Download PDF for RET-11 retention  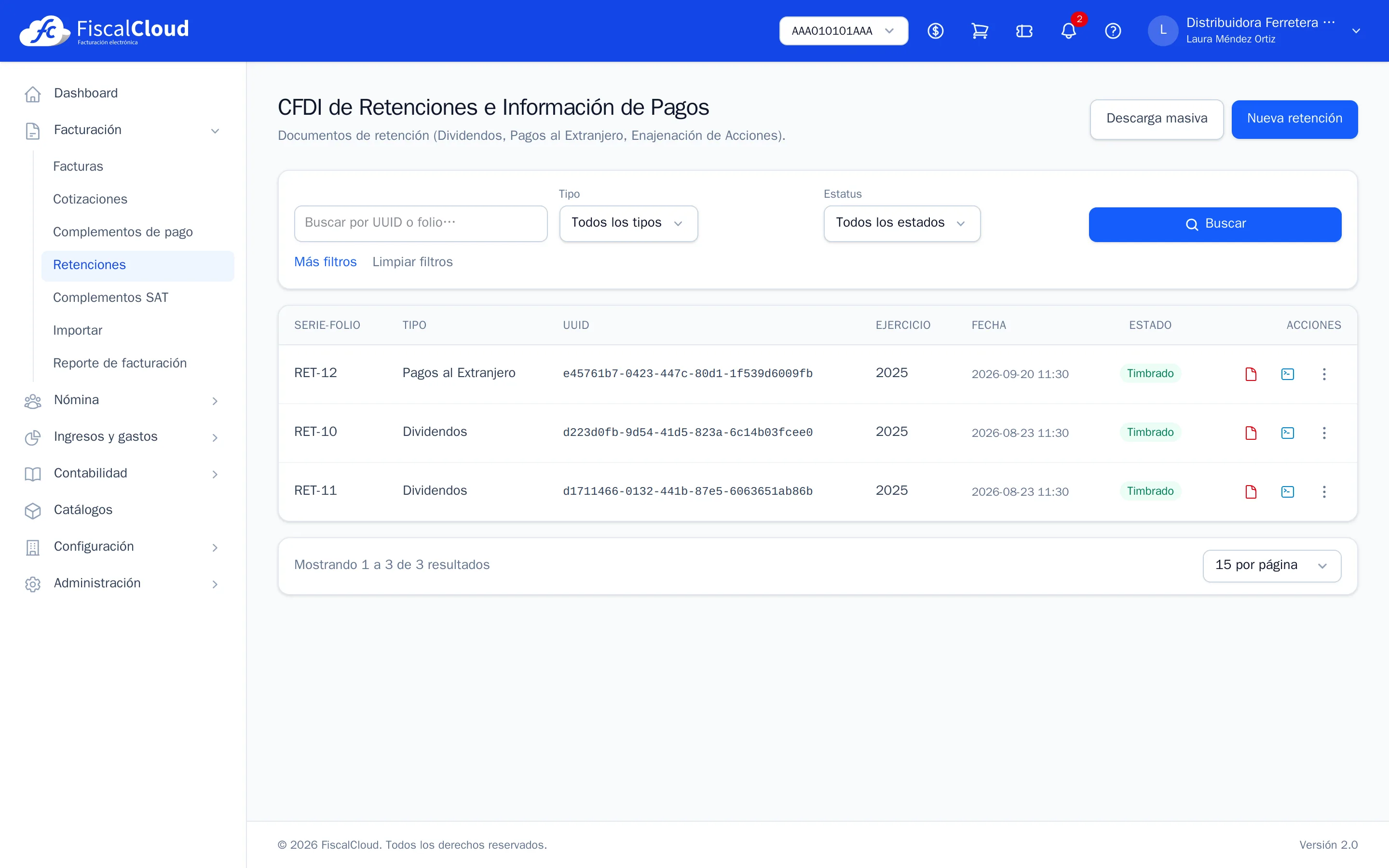1251,491
